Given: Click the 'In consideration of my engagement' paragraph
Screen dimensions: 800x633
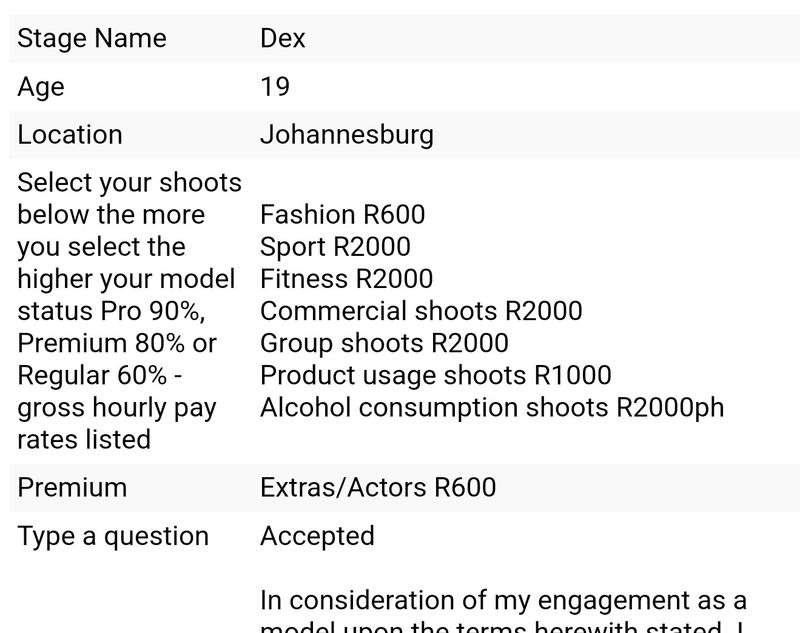Looking at the screenshot, I should coord(504,611).
